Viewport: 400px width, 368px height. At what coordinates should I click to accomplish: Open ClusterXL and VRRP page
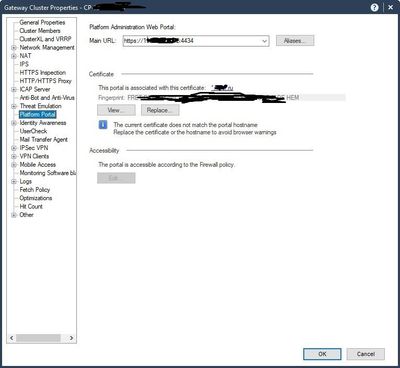click(45, 39)
